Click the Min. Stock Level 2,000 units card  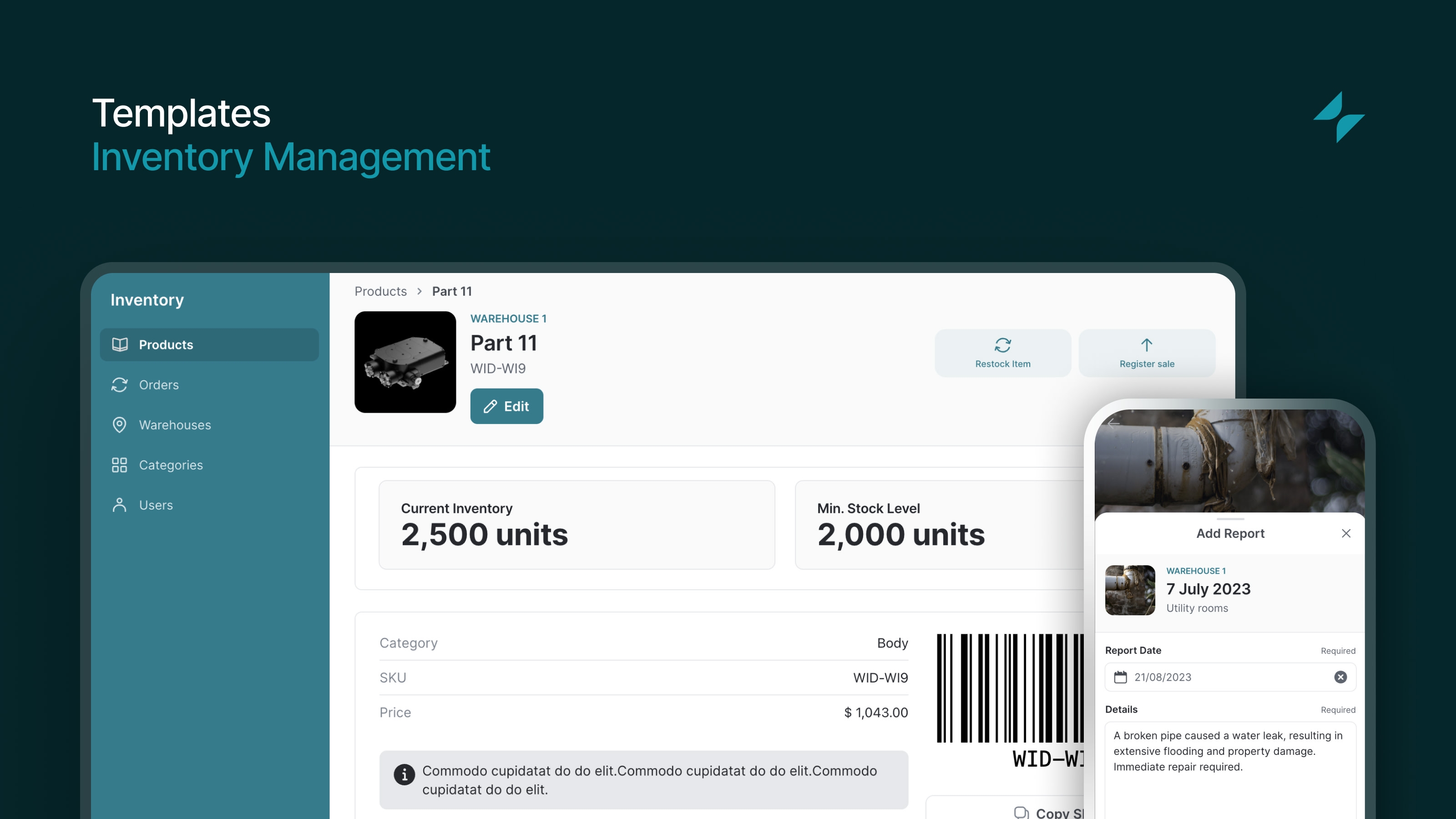(x=940, y=525)
